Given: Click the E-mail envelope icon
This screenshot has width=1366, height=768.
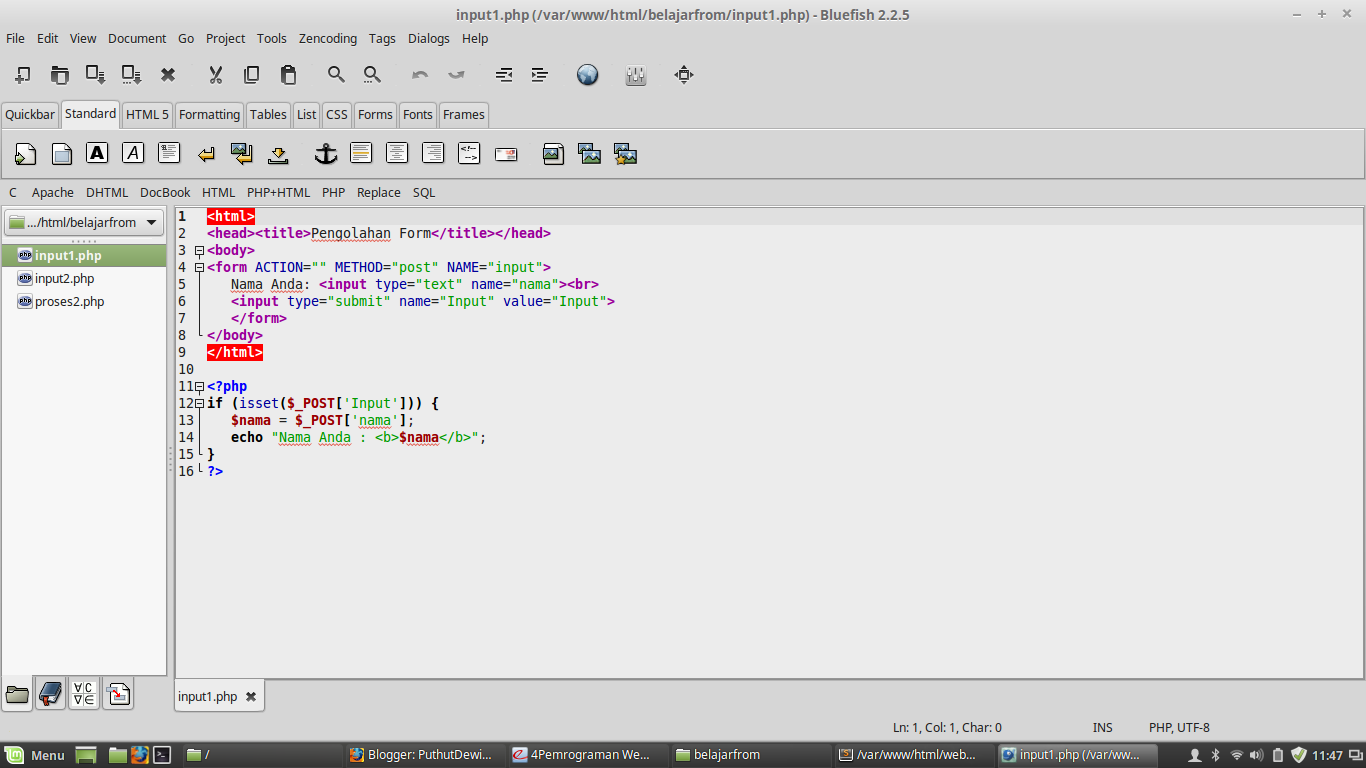Looking at the screenshot, I should (x=506, y=154).
